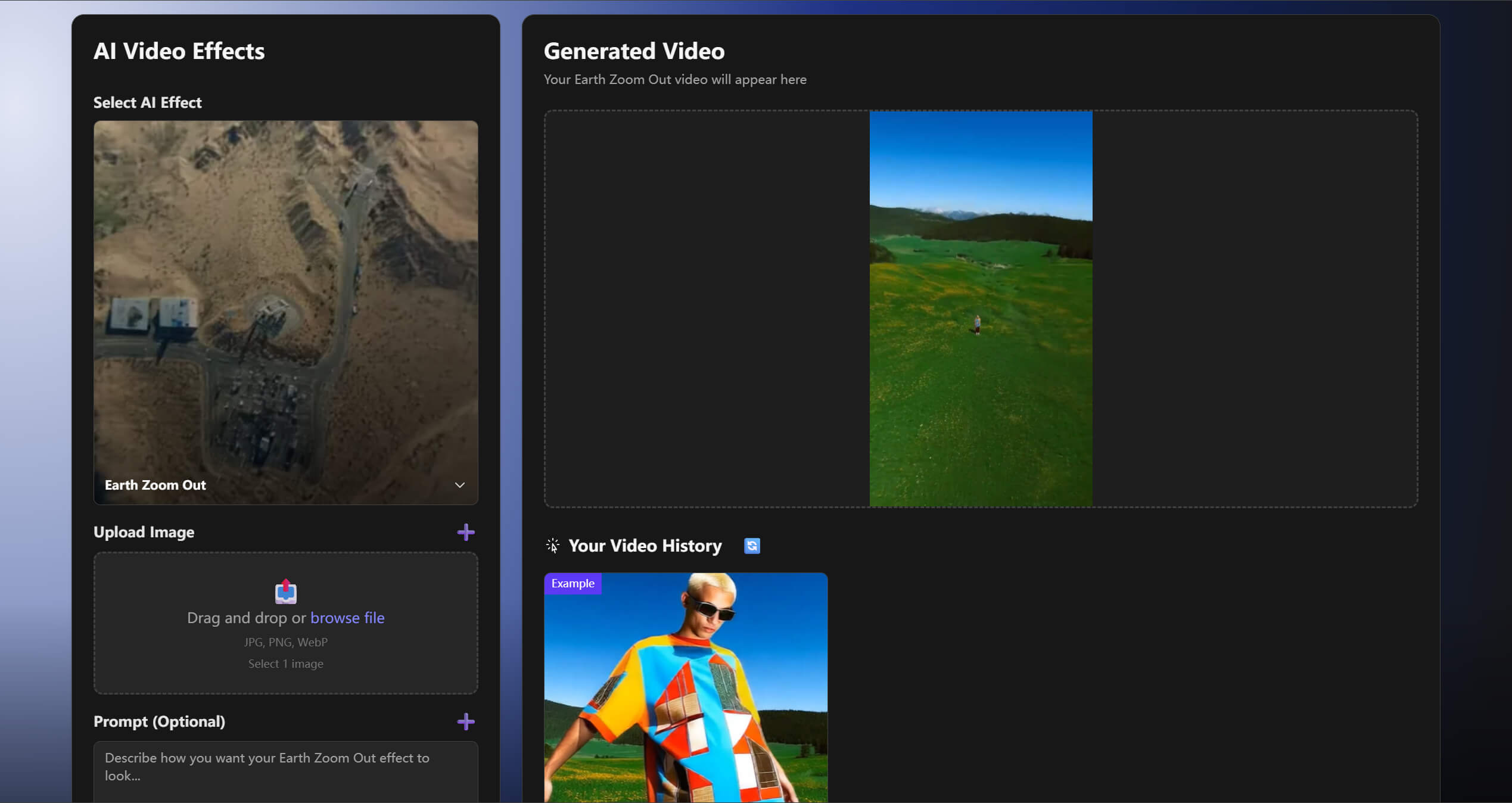Click the clicking-cursor icon before Your Video History
1512x803 pixels.
[x=552, y=545]
